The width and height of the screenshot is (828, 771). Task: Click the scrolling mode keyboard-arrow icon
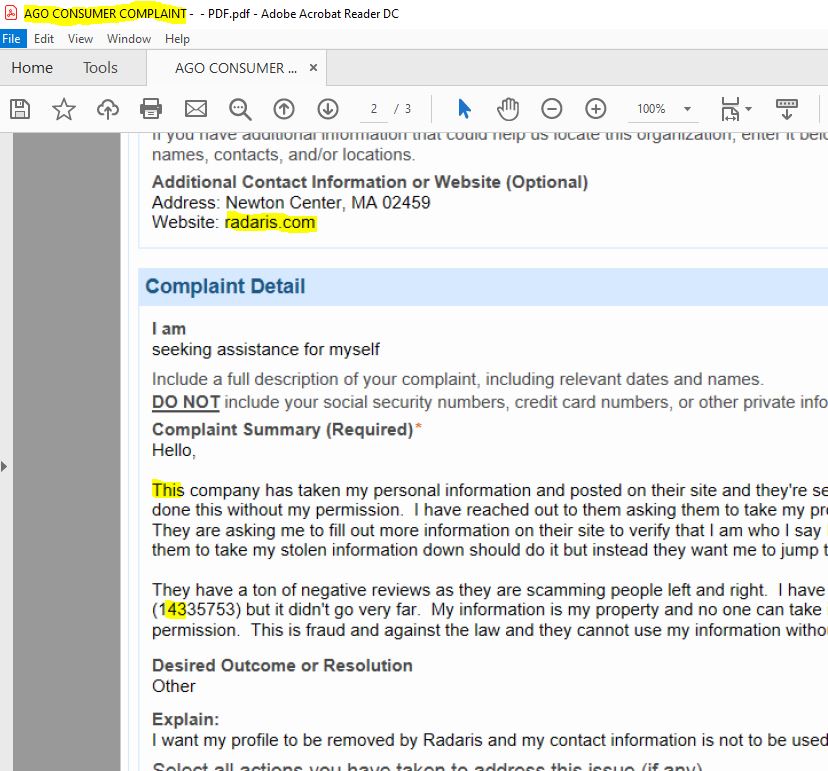787,109
